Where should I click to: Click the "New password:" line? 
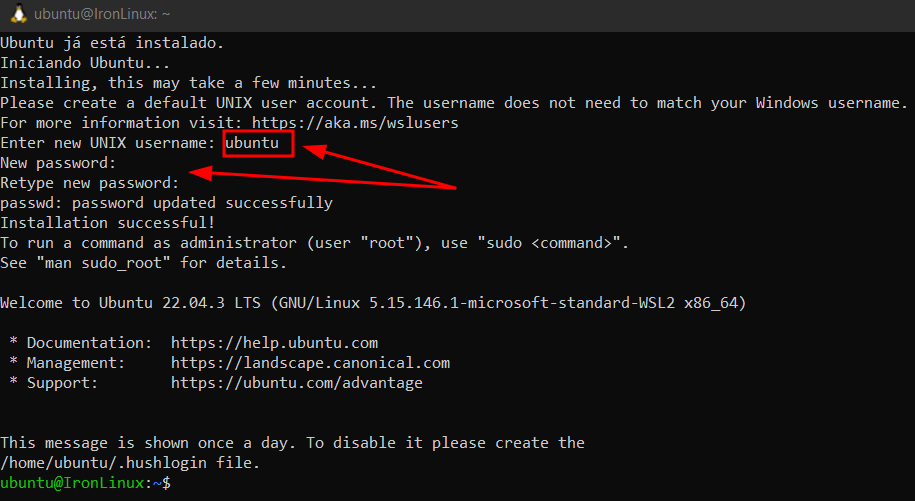coord(58,163)
